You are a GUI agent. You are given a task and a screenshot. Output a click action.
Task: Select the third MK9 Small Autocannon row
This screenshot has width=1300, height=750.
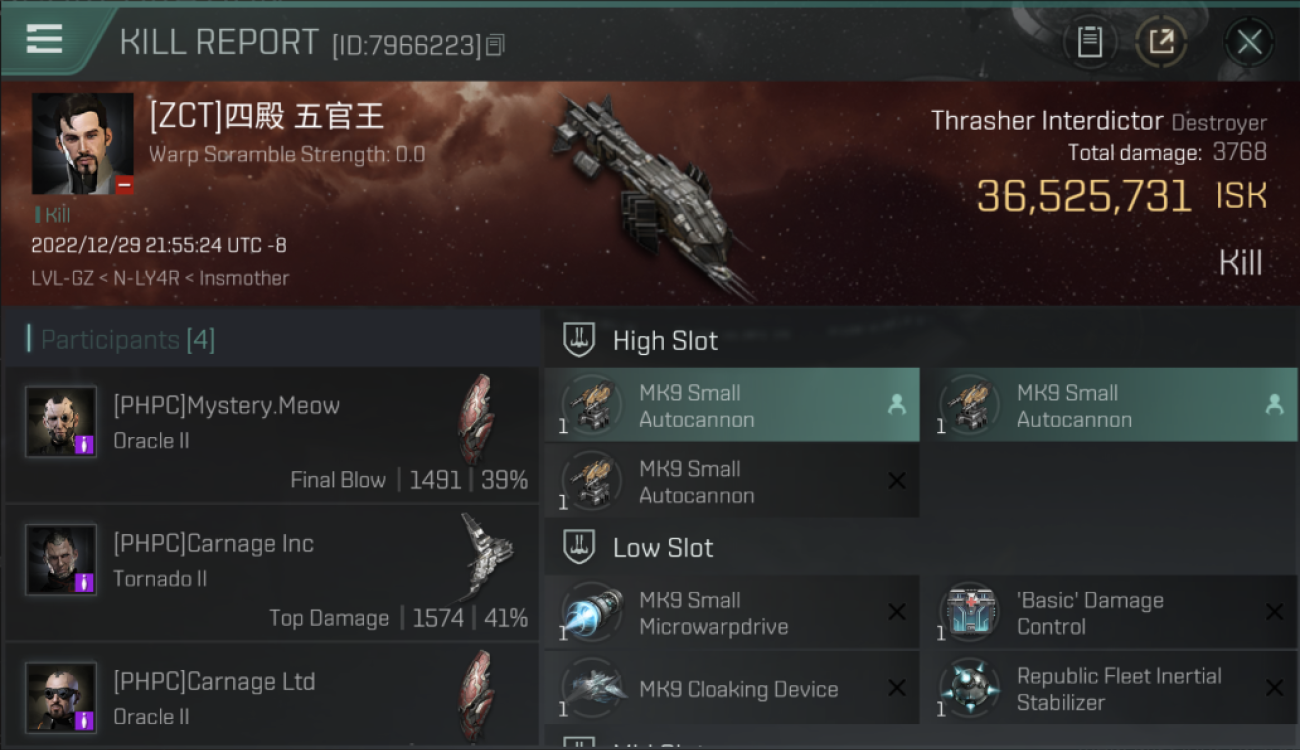pyautogui.click(x=732, y=481)
